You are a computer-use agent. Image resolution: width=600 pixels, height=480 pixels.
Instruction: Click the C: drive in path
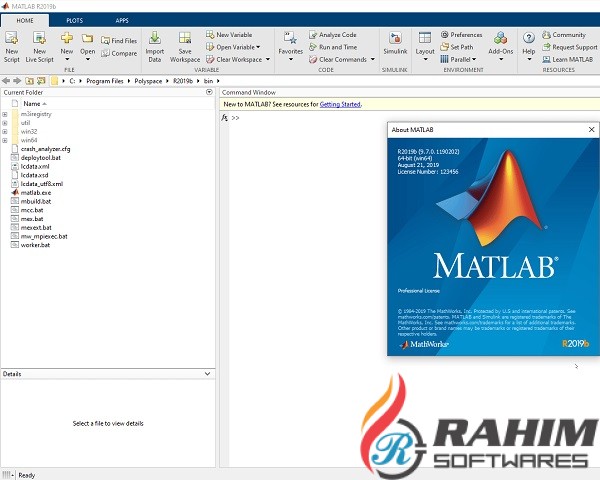[72, 81]
